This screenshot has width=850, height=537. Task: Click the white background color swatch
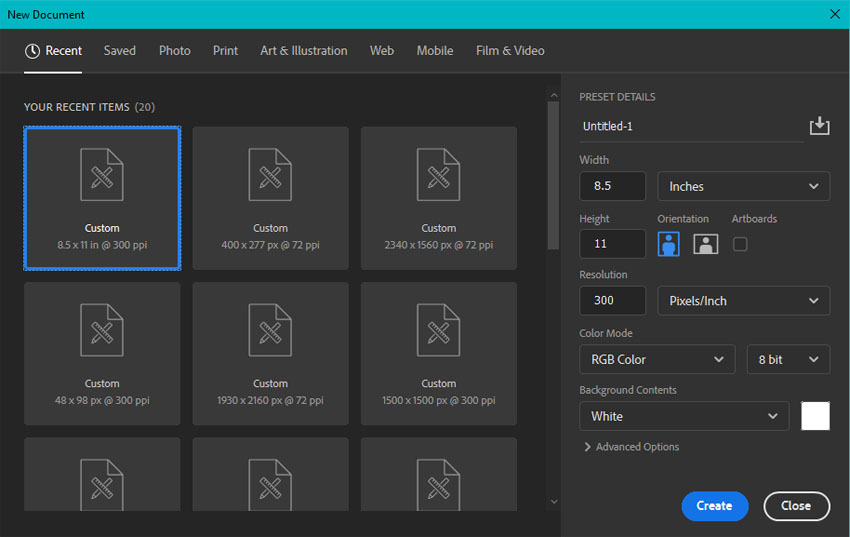pyautogui.click(x=815, y=416)
